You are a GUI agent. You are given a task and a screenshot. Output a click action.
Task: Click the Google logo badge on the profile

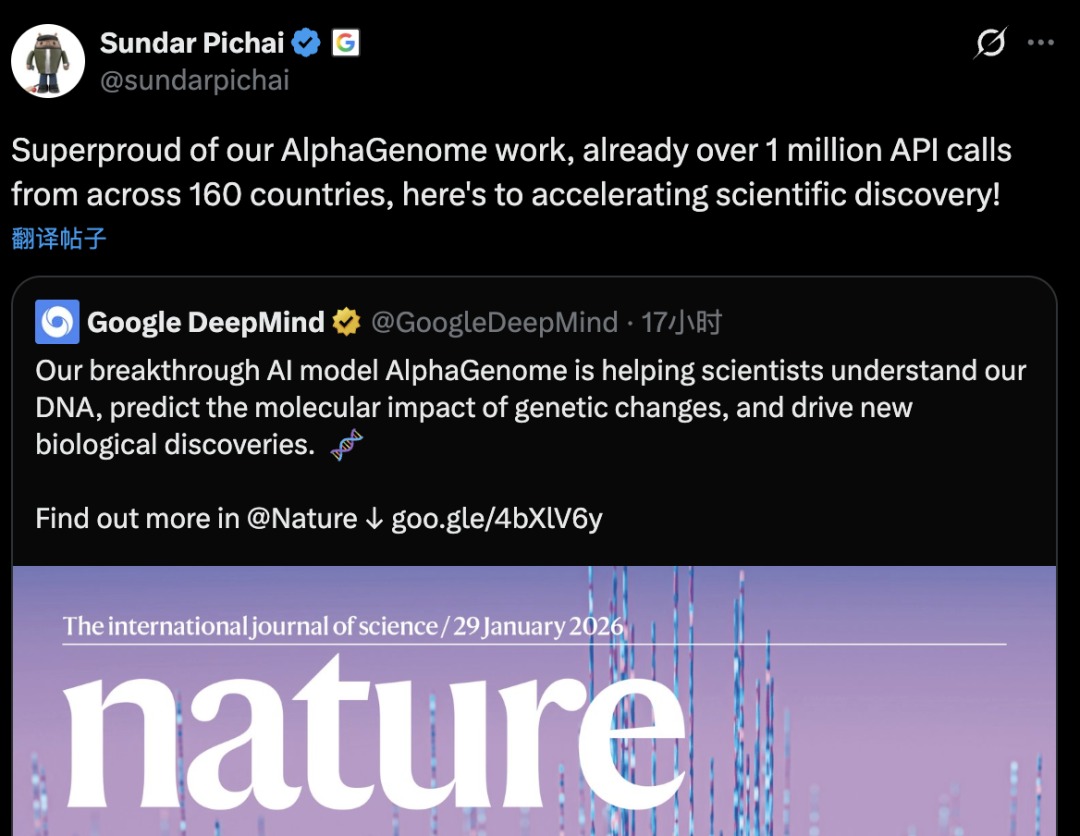pyautogui.click(x=347, y=42)
